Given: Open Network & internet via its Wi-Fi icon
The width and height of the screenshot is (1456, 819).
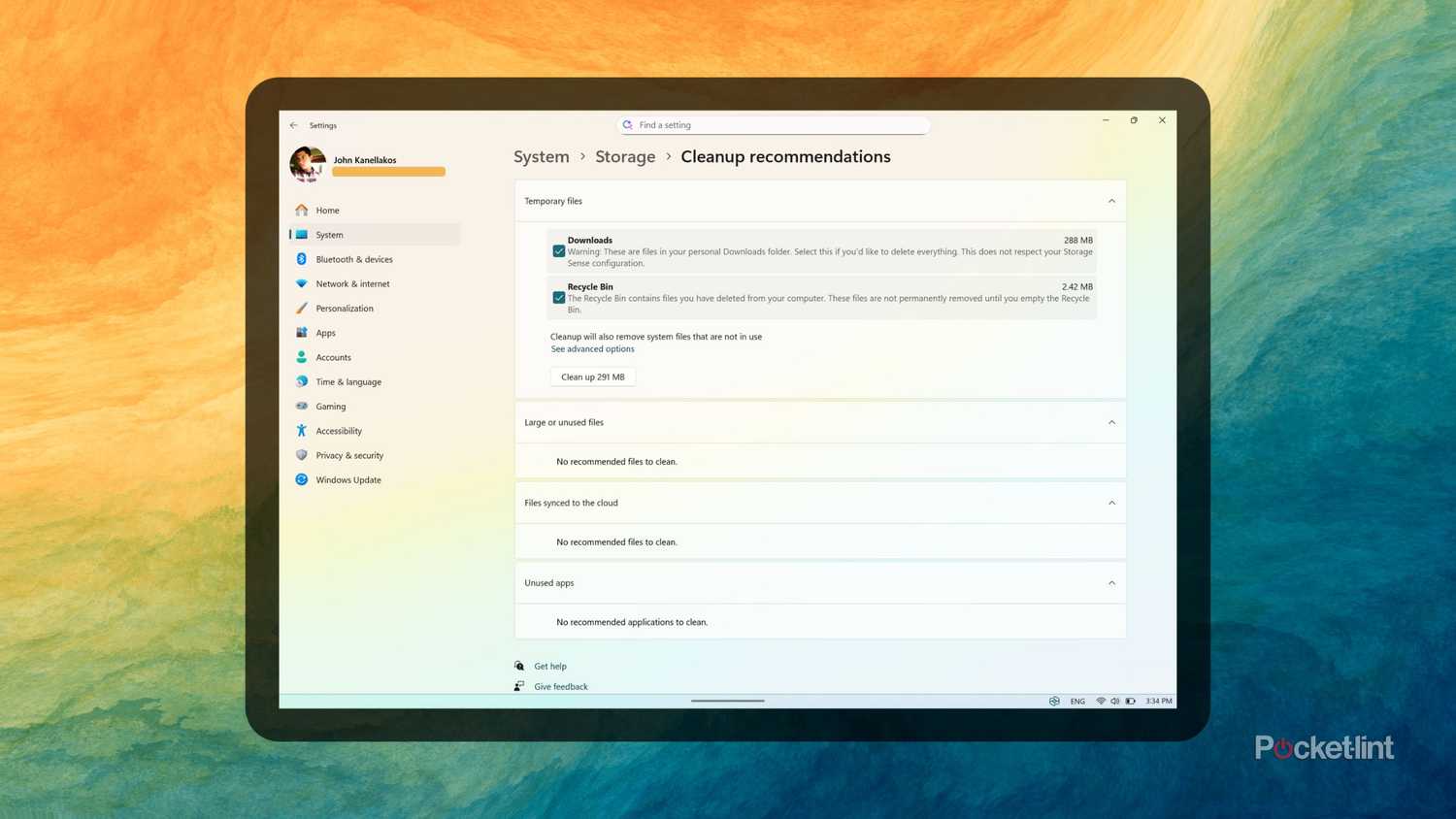Looking at the screenshot, I should click(302, 283).
